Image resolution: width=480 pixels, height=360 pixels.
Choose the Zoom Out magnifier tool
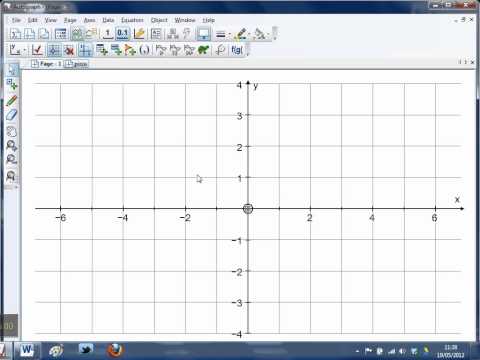click(12, 159)
